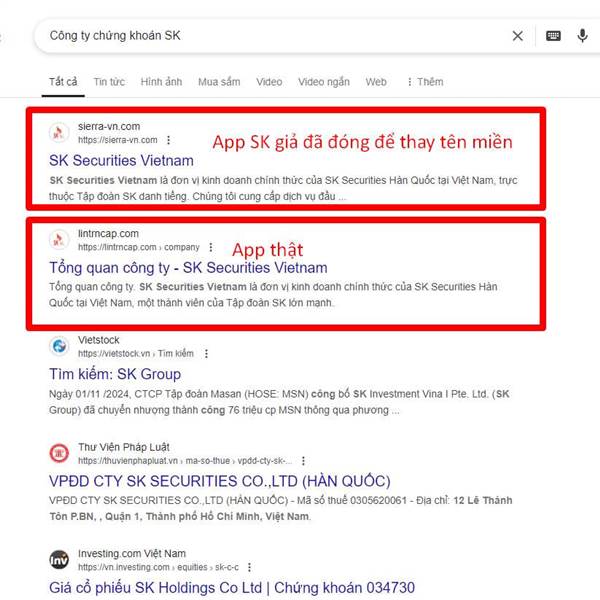Select the Video ngắn tab

324,82
